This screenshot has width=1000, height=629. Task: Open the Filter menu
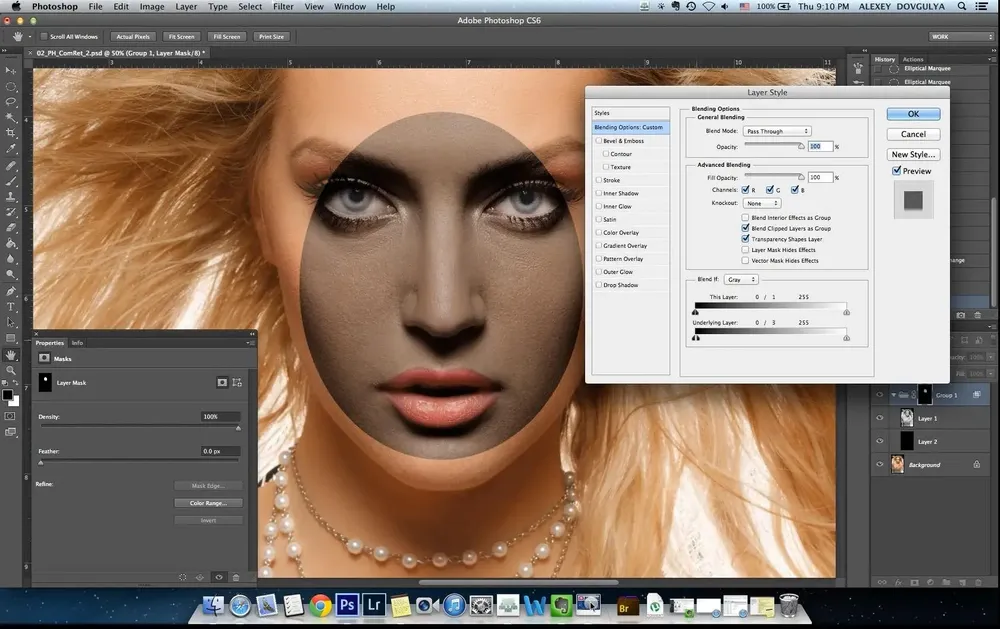(x=283, y=6)
